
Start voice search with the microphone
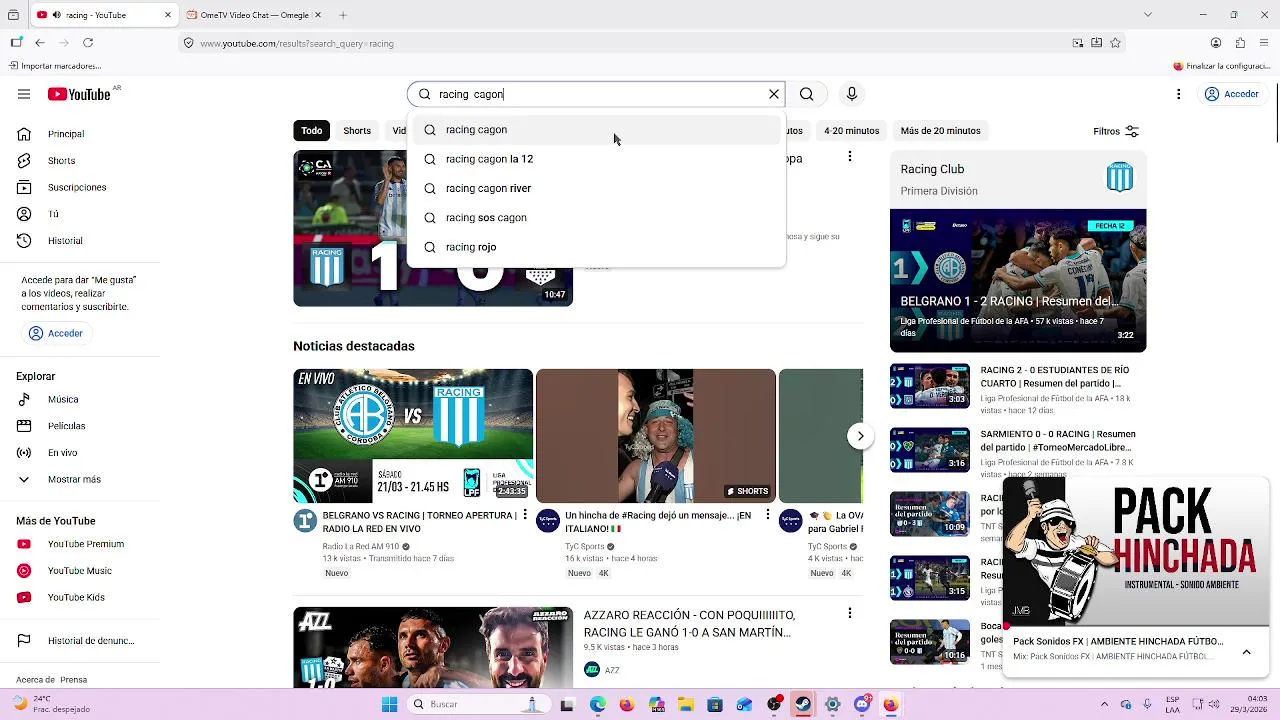[x=852, y=94]
